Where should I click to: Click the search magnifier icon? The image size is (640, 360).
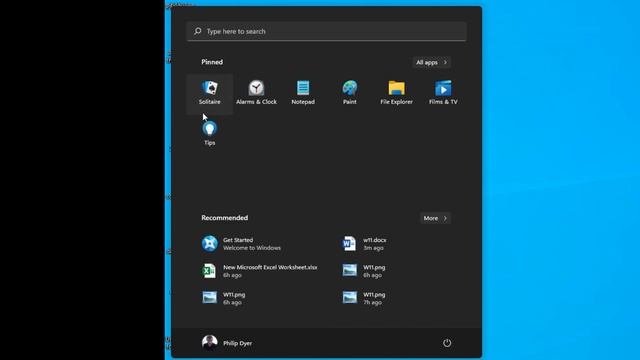tap(198, 31)
